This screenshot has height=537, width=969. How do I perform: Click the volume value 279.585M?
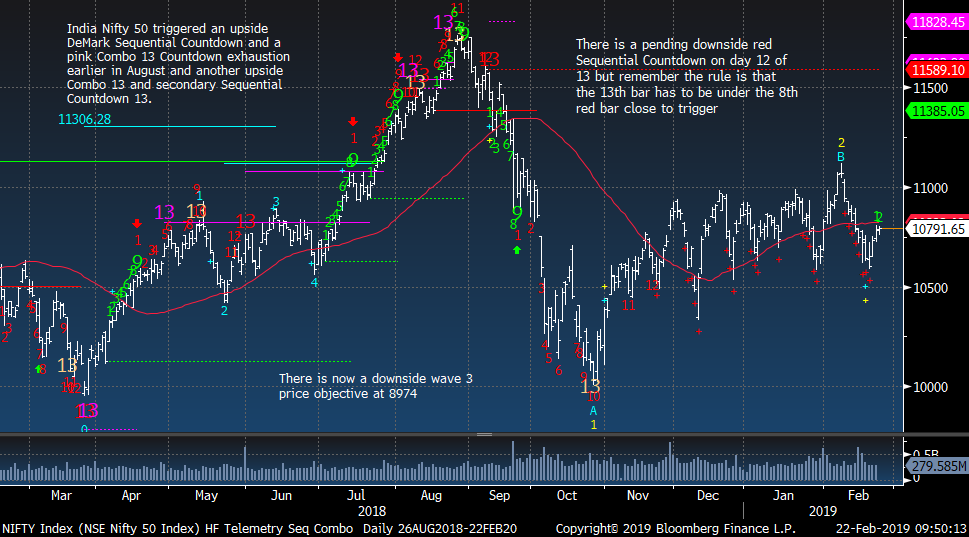pyautogui.click(x=937, y=466)
